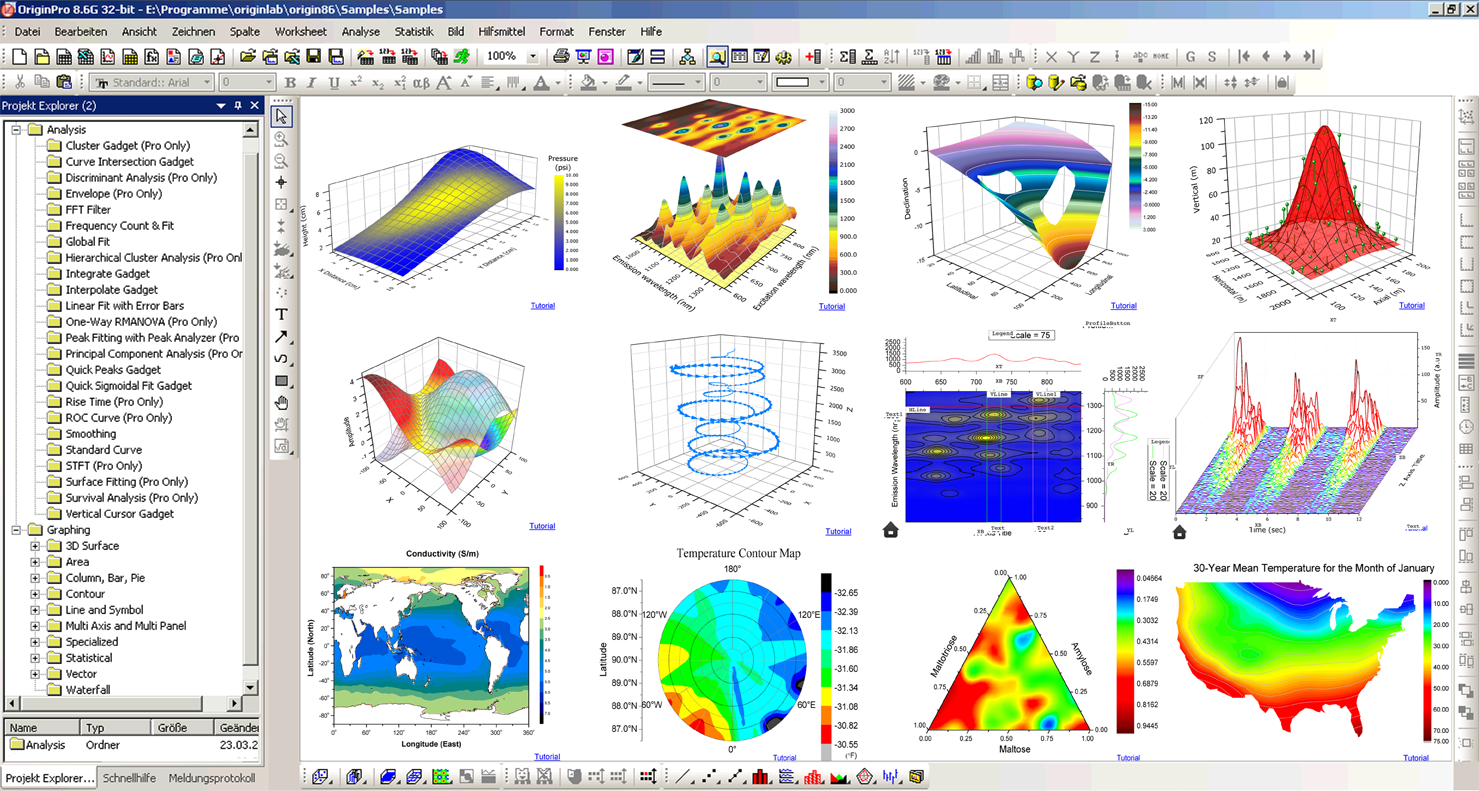Viewport: 1479px width, 791px height.
Task: Click the Print icon in toolbar
Action: coord(561,57)
